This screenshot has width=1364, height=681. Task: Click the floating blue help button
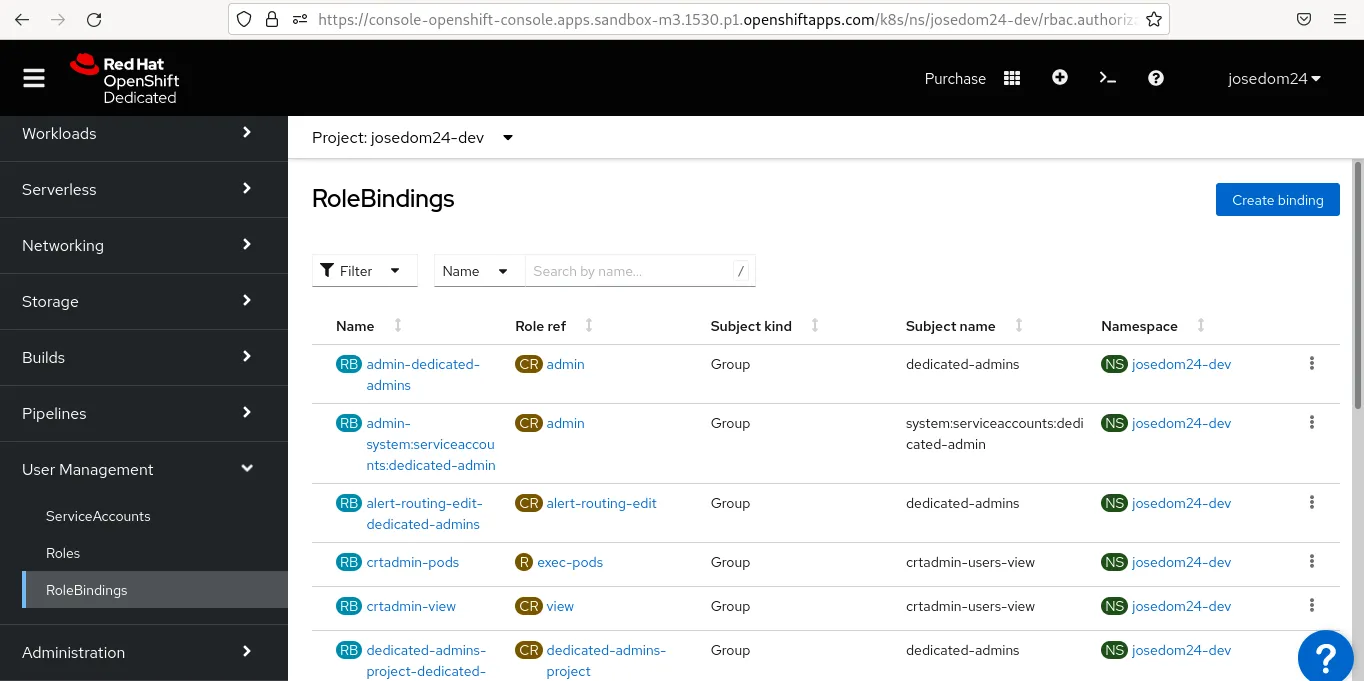1325,656
